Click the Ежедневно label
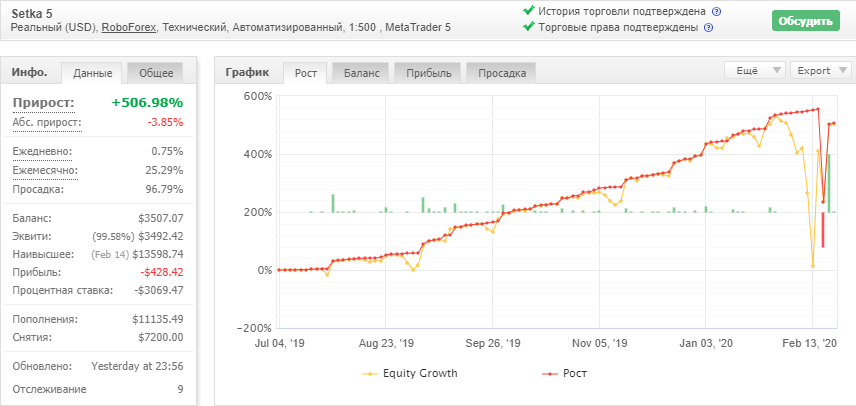856x406 pixels. (x=42, y=151)
